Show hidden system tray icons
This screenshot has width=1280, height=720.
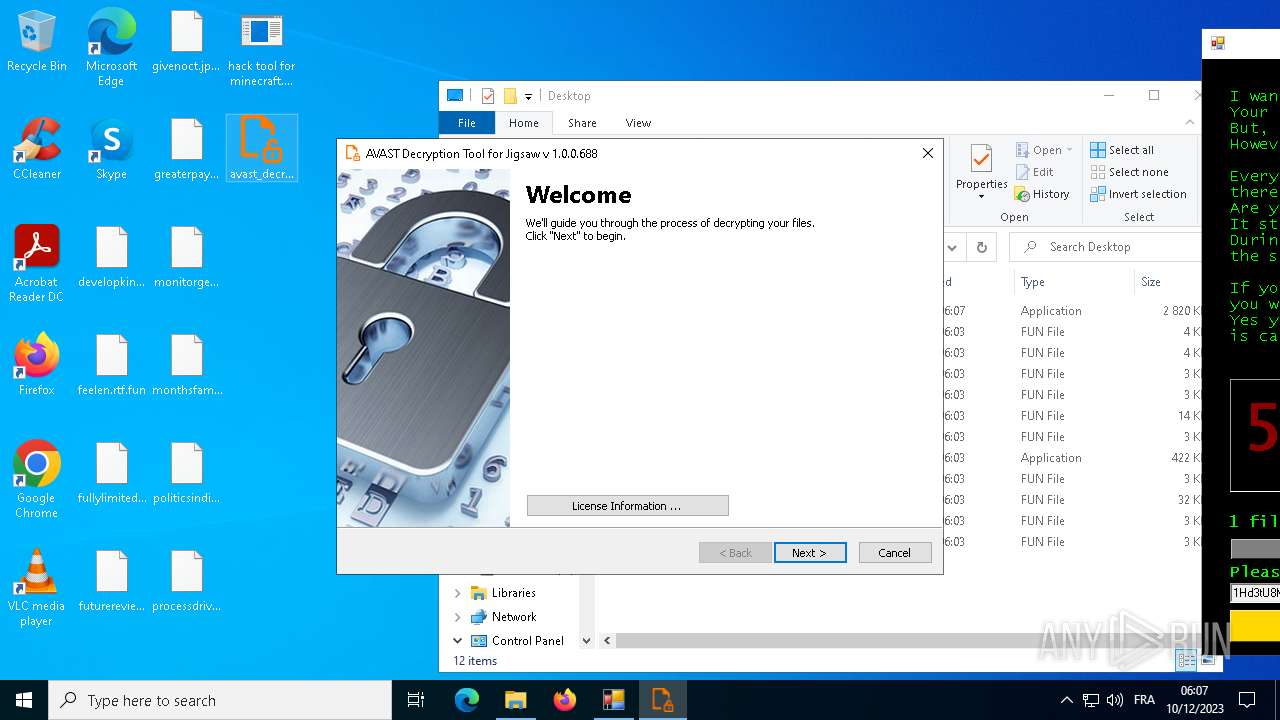(1066, 700)
